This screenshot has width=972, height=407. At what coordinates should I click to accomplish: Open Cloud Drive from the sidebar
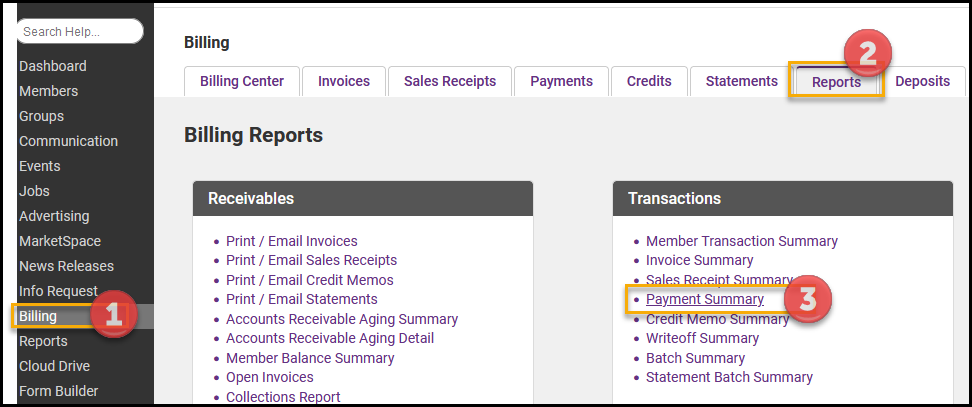[54, 366]
